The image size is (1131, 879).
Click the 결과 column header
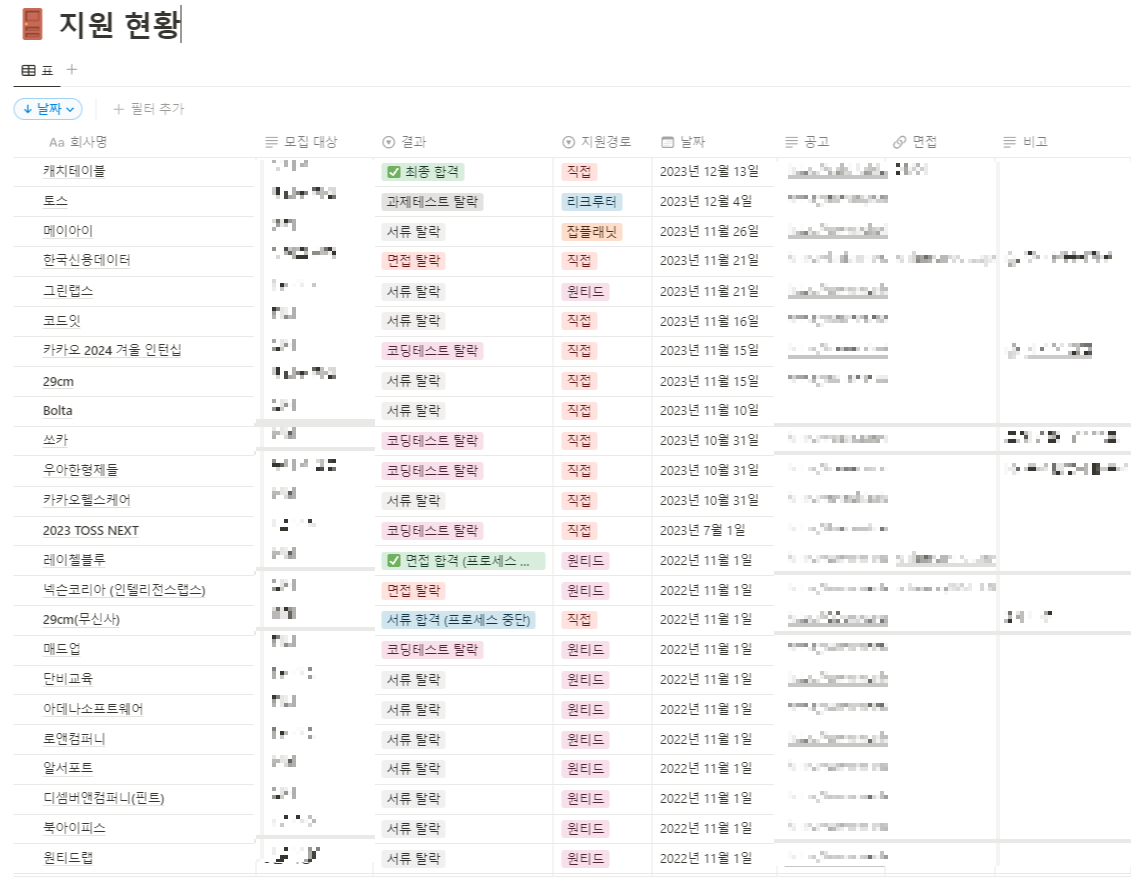pyautogui.click(x=405, y=142)
